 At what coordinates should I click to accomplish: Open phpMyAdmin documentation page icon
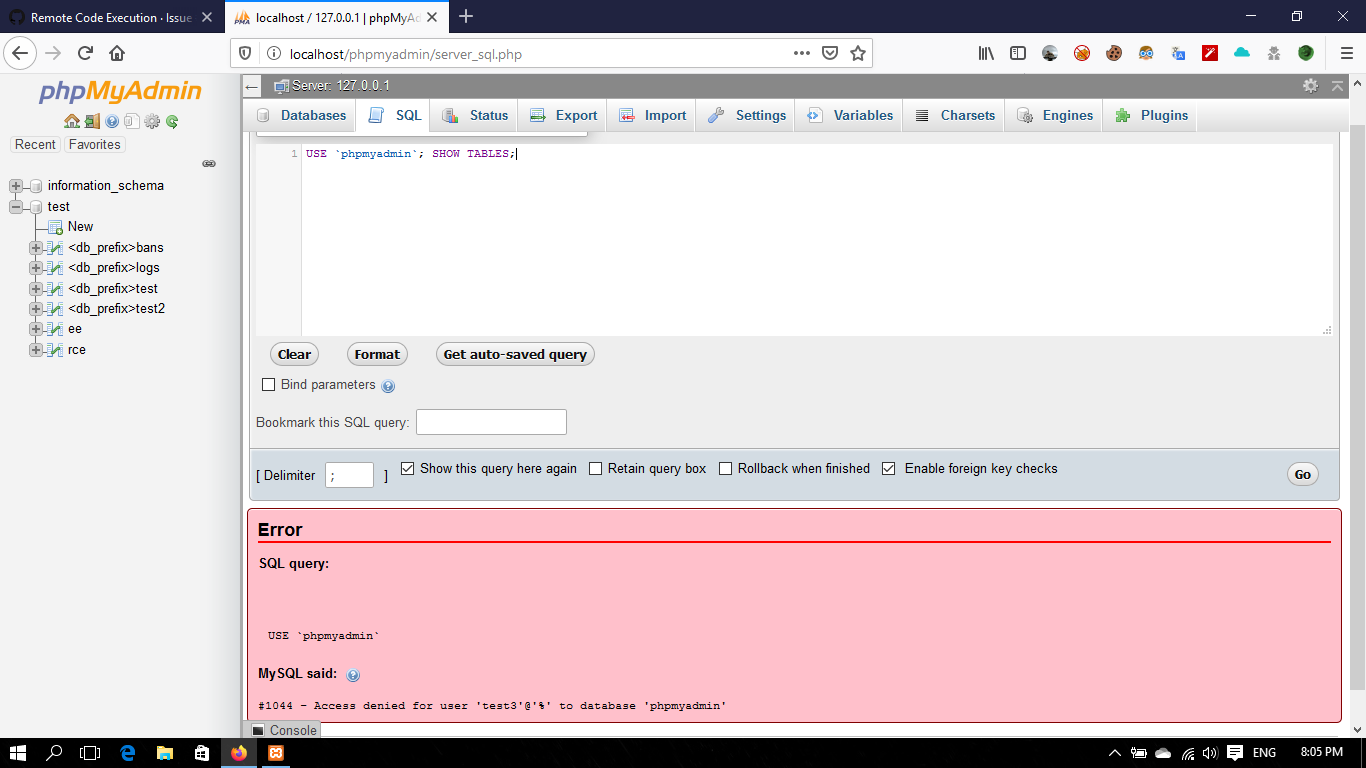pyautogui.click(x=132, y=121)
